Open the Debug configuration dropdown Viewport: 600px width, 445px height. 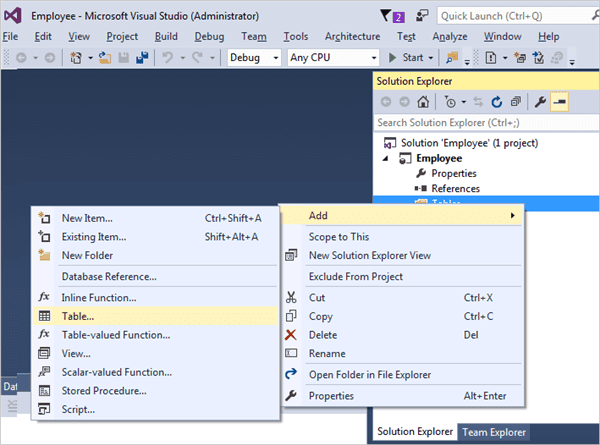tap(255, 57)
